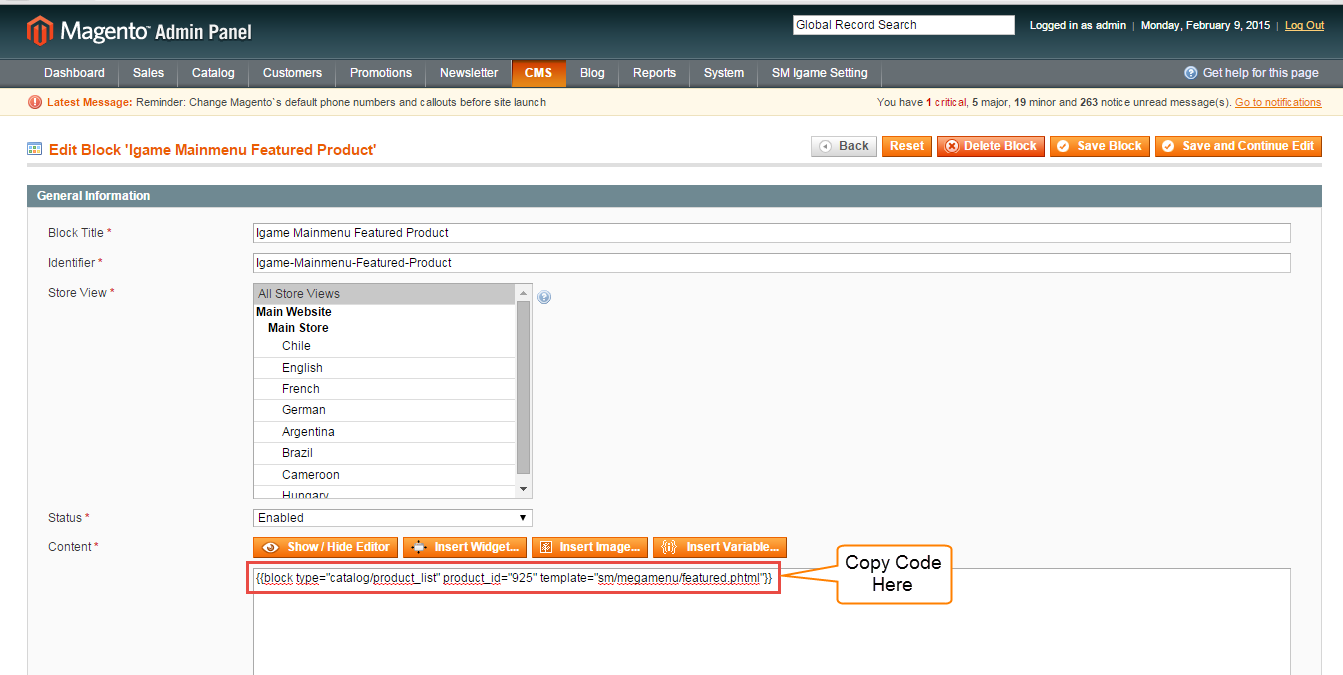
Task: Open the Blog menu
Action: (x=592, y=73)
